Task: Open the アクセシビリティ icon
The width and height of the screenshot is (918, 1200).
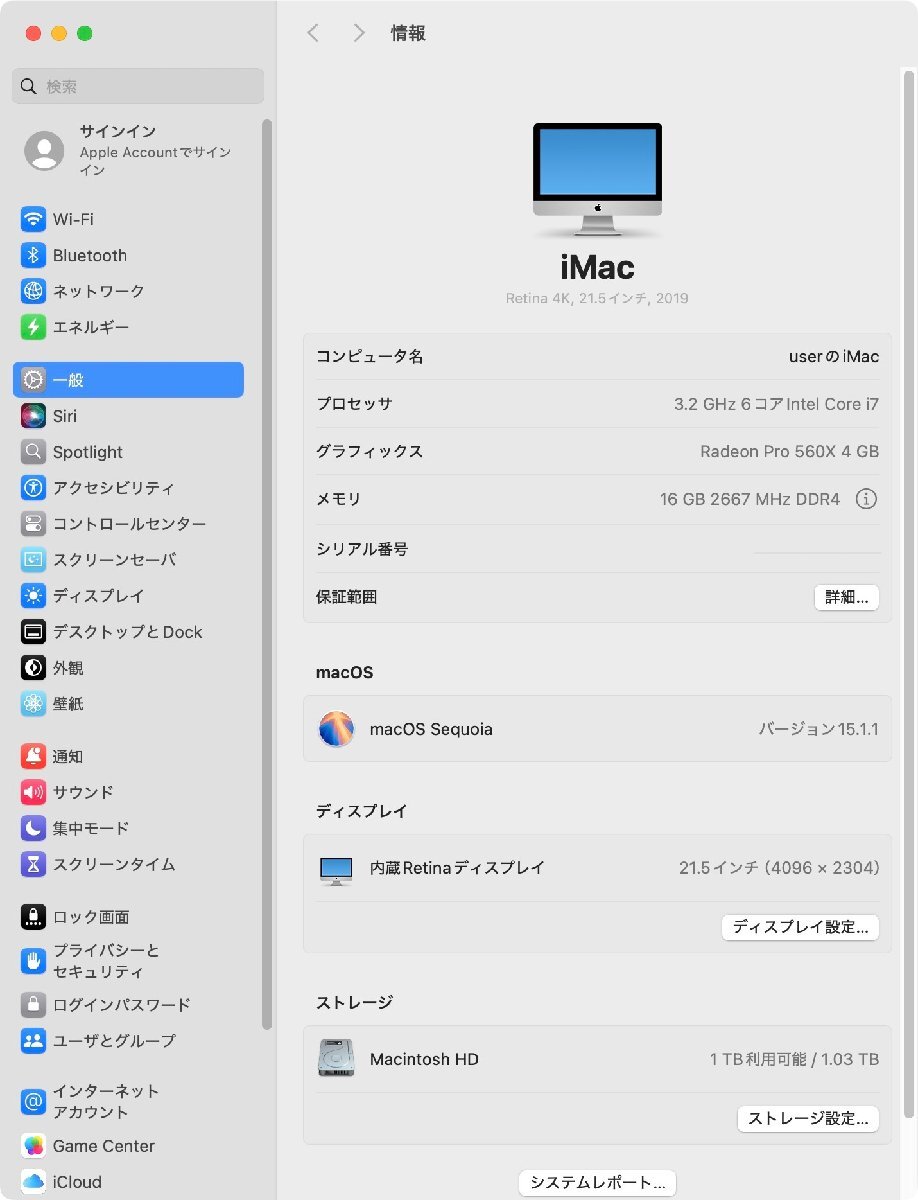Action: 34,488
